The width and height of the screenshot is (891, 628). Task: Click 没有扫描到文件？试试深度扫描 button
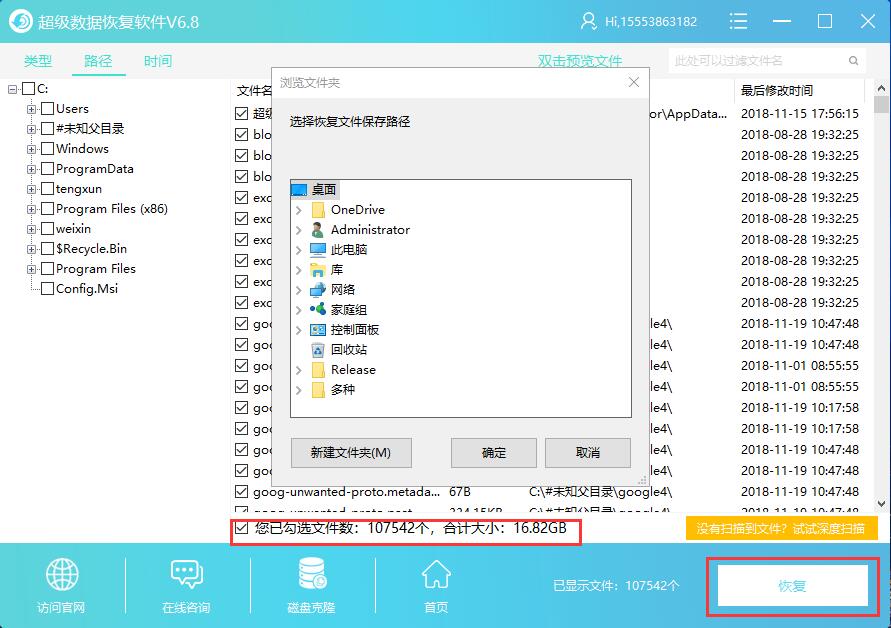click(781, 529)
